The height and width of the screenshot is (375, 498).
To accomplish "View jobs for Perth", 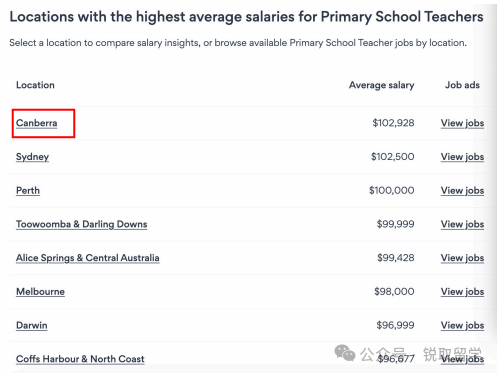I will (462, 190).
